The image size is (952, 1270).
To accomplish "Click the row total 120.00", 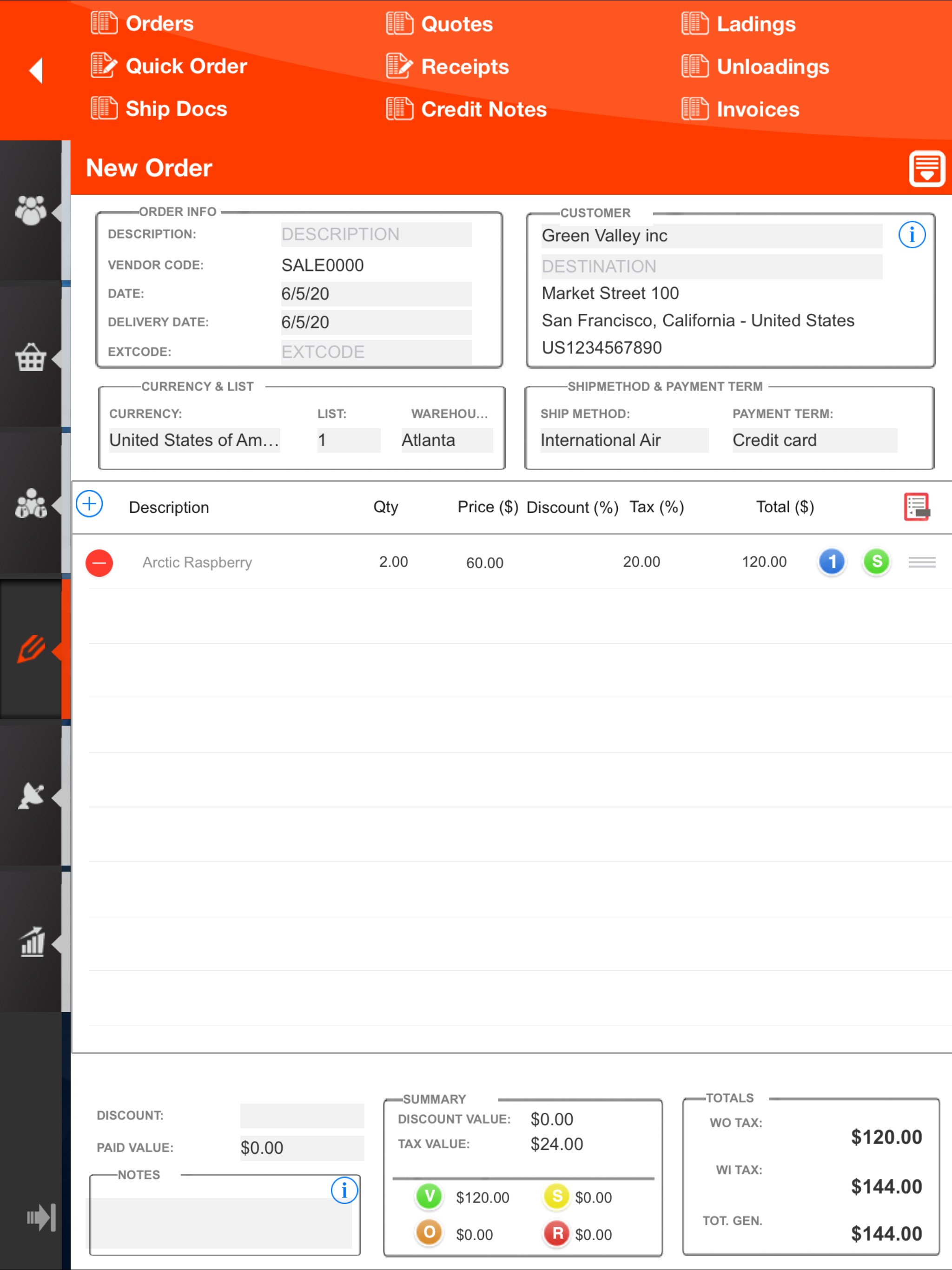I will coord(764,562).
